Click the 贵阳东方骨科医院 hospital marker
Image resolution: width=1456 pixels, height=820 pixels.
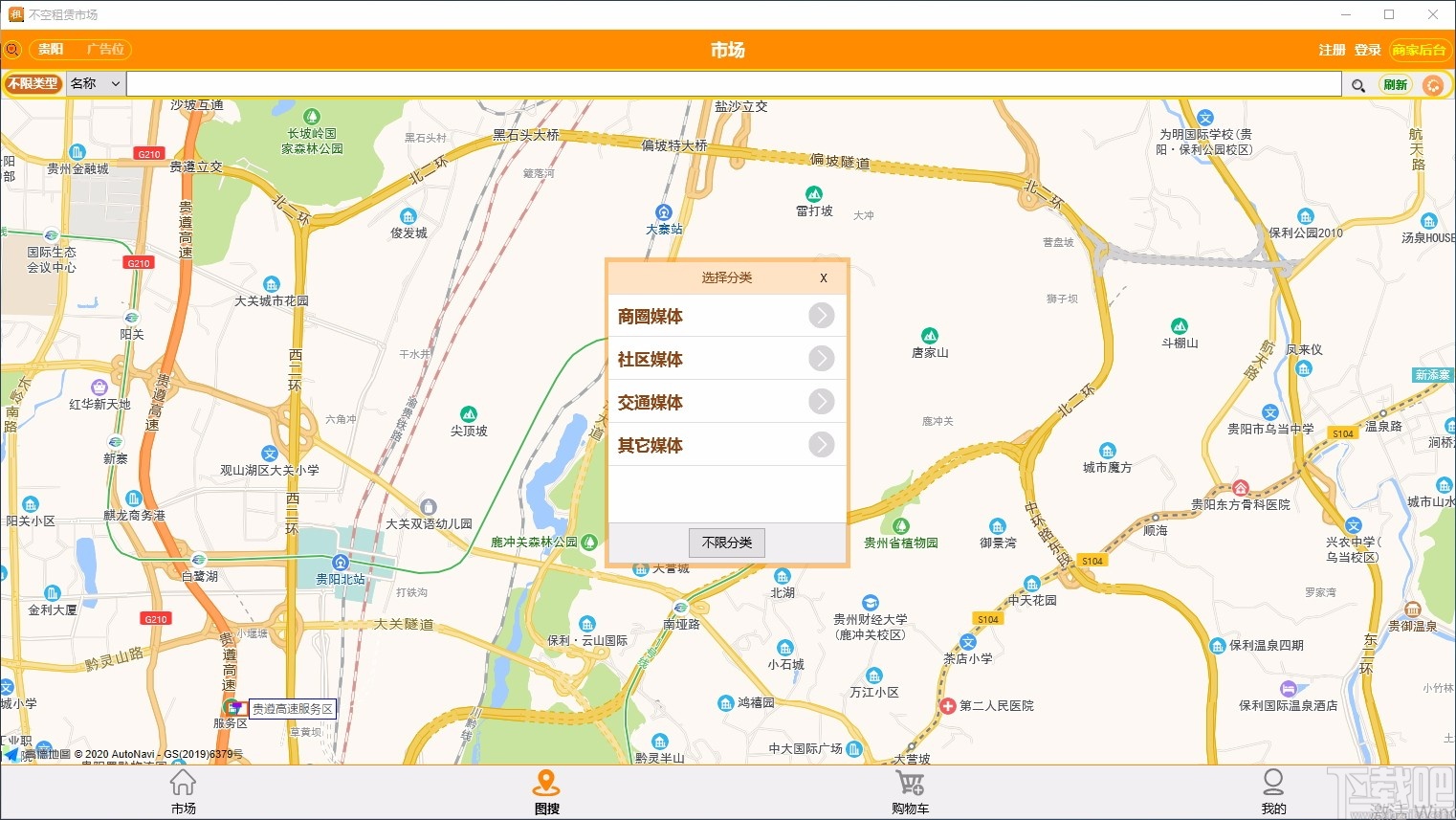click(x=1241, y=488)
